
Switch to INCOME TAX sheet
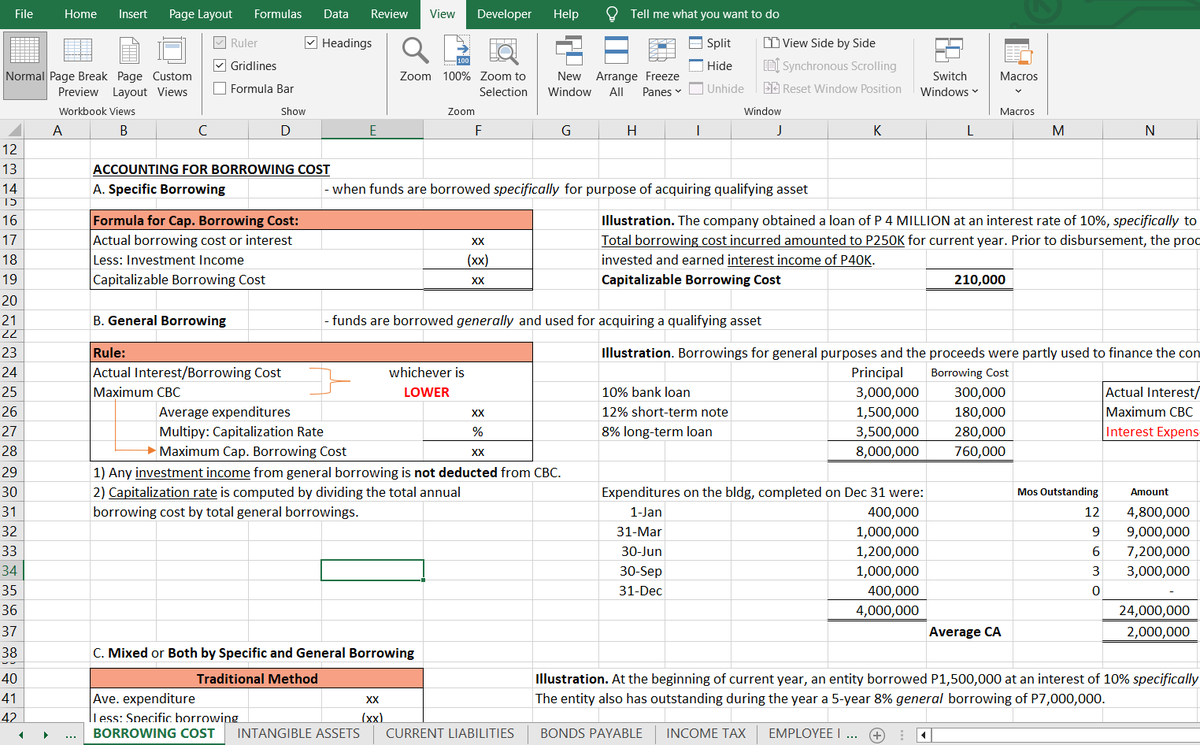705,733
